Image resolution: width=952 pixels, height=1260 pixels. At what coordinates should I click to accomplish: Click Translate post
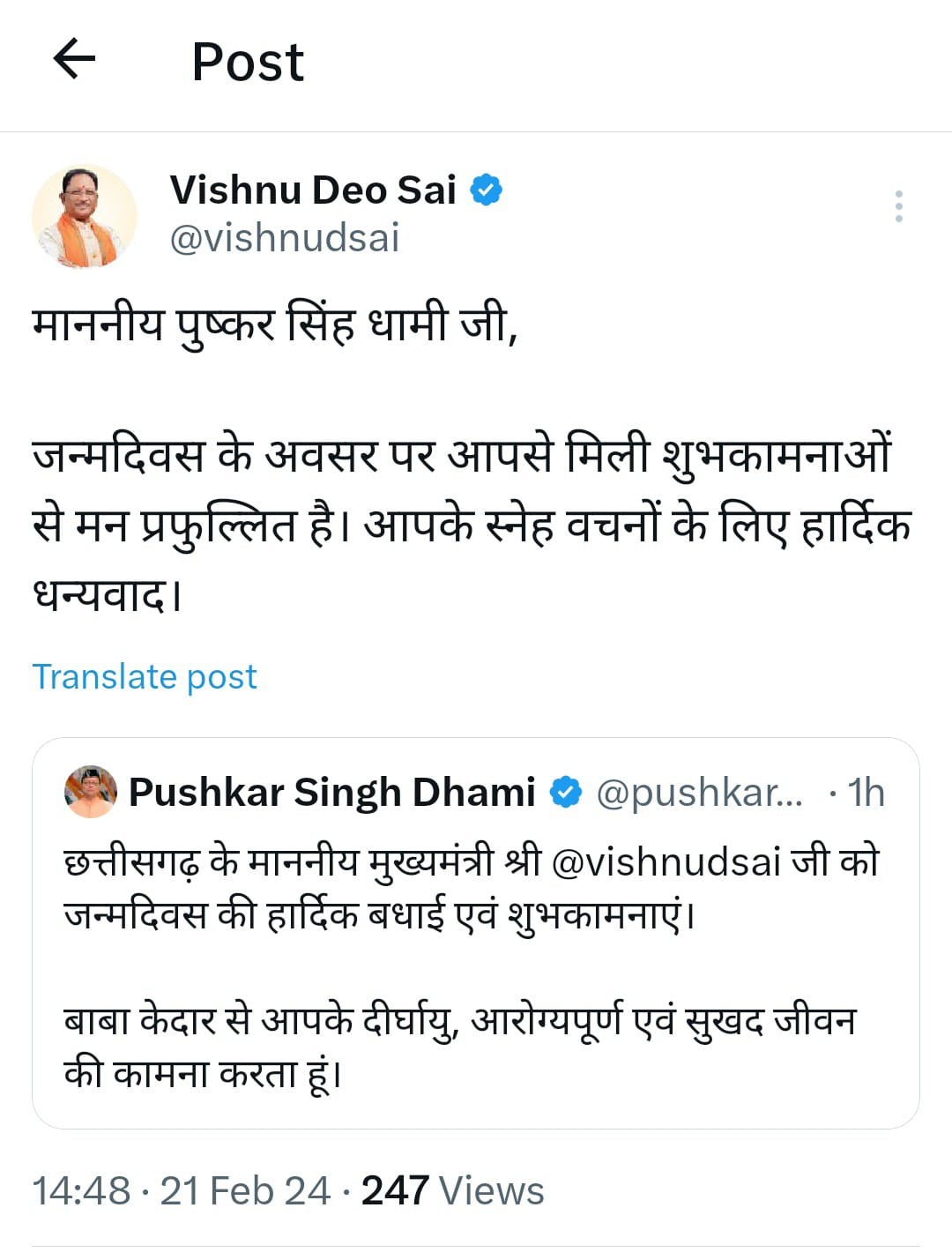click(145, 676)
